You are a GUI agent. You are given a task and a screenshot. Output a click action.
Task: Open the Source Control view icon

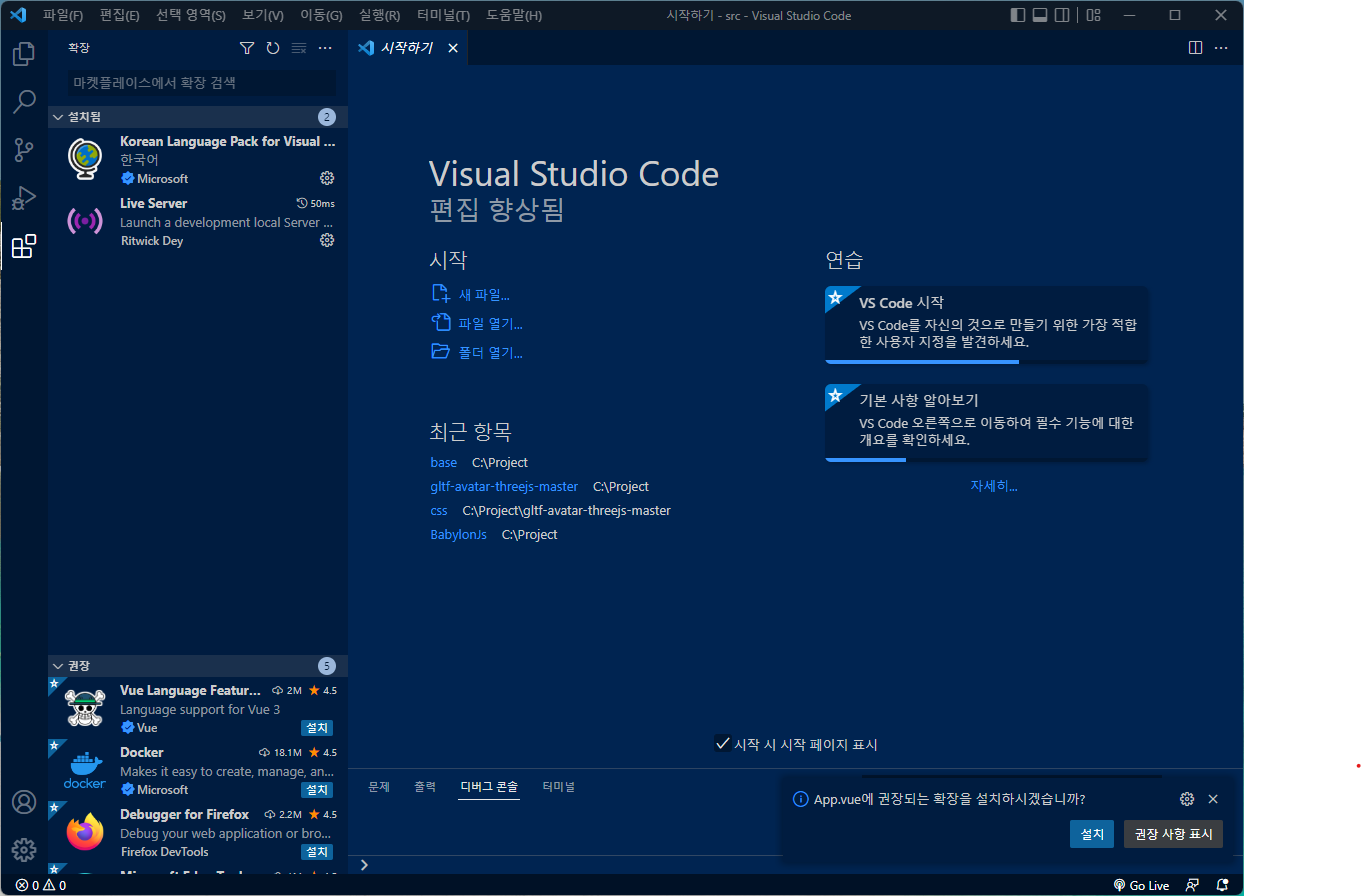[24, 150]
